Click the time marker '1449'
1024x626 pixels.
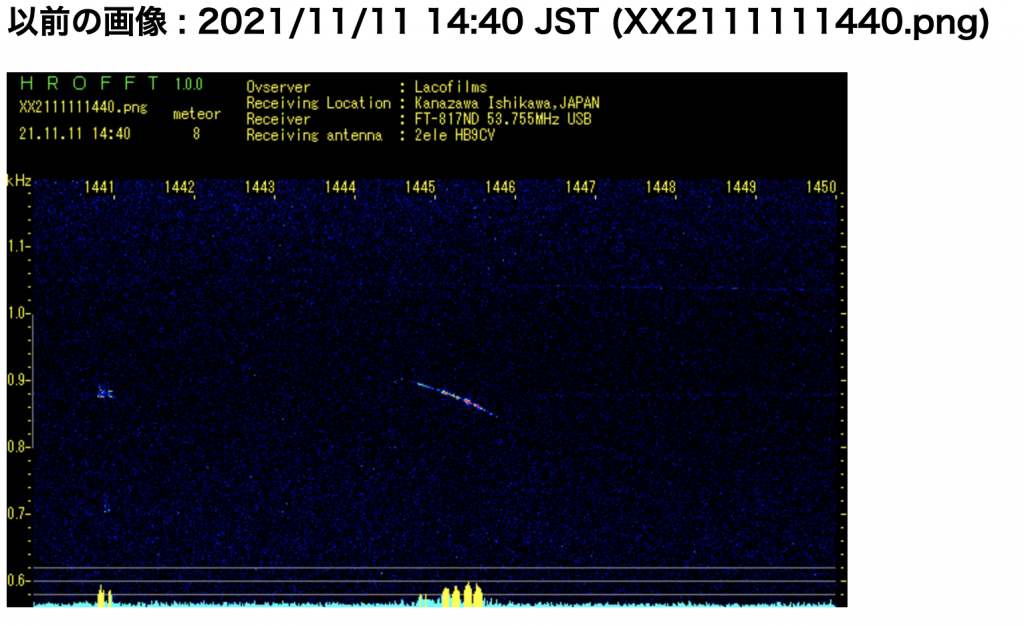click(x=741, y=187)
